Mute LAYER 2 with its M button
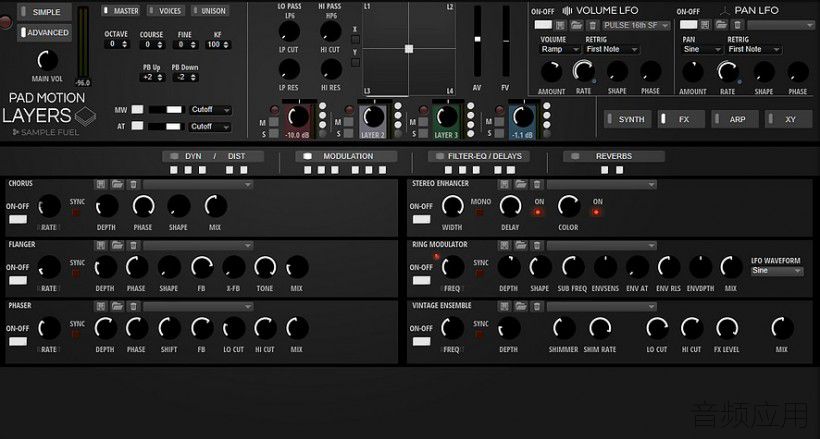 (349, 122)
